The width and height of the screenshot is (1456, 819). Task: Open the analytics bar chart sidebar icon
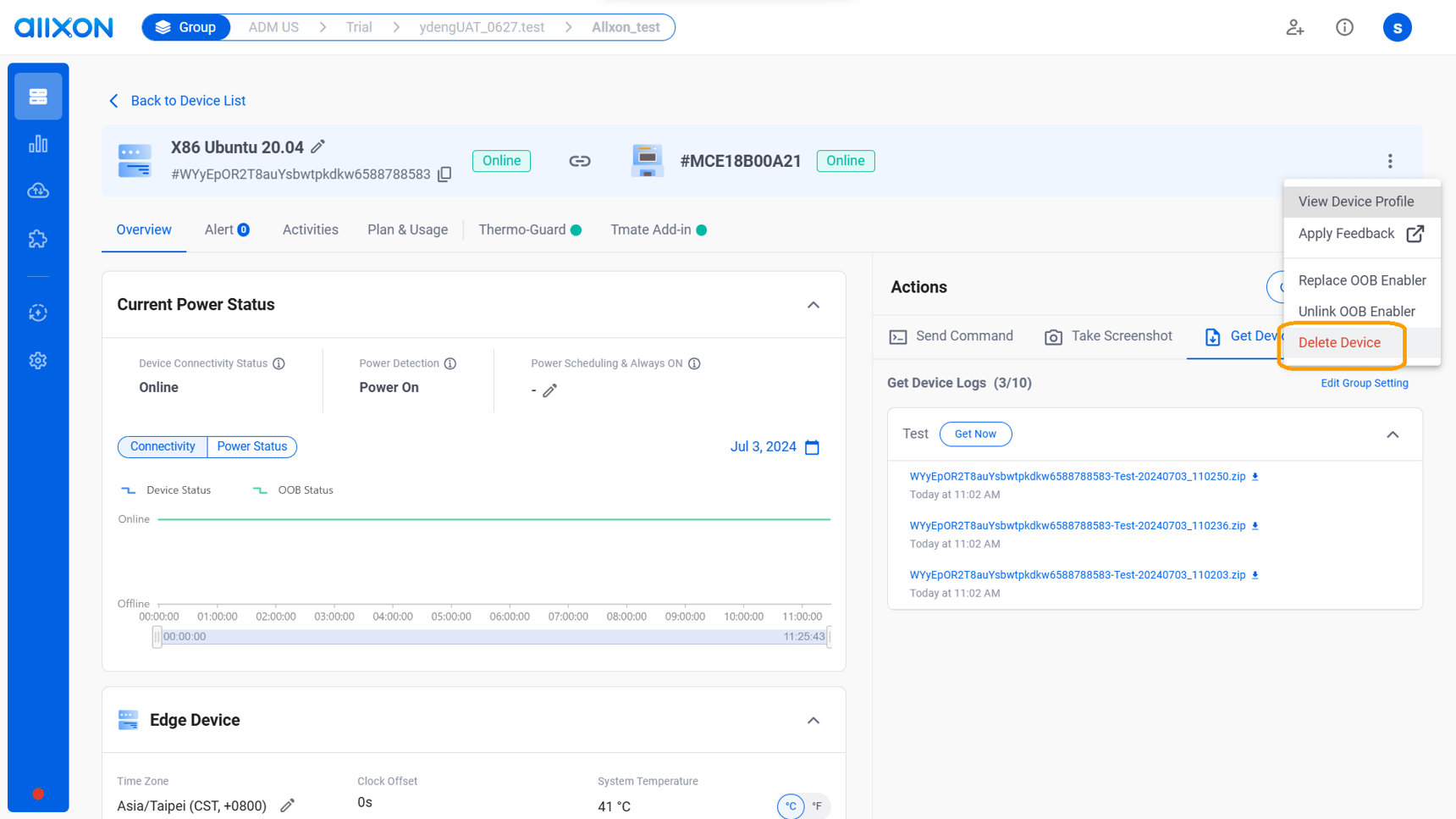[x=38, y=144]
